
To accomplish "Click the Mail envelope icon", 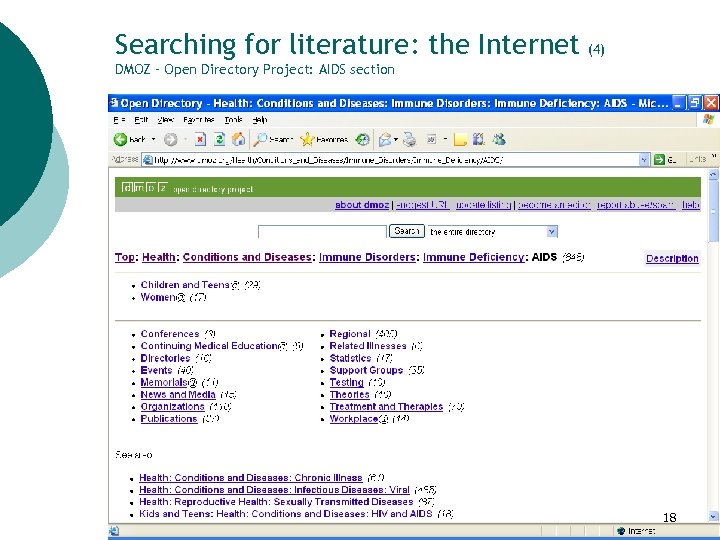I will click(384, 140).
